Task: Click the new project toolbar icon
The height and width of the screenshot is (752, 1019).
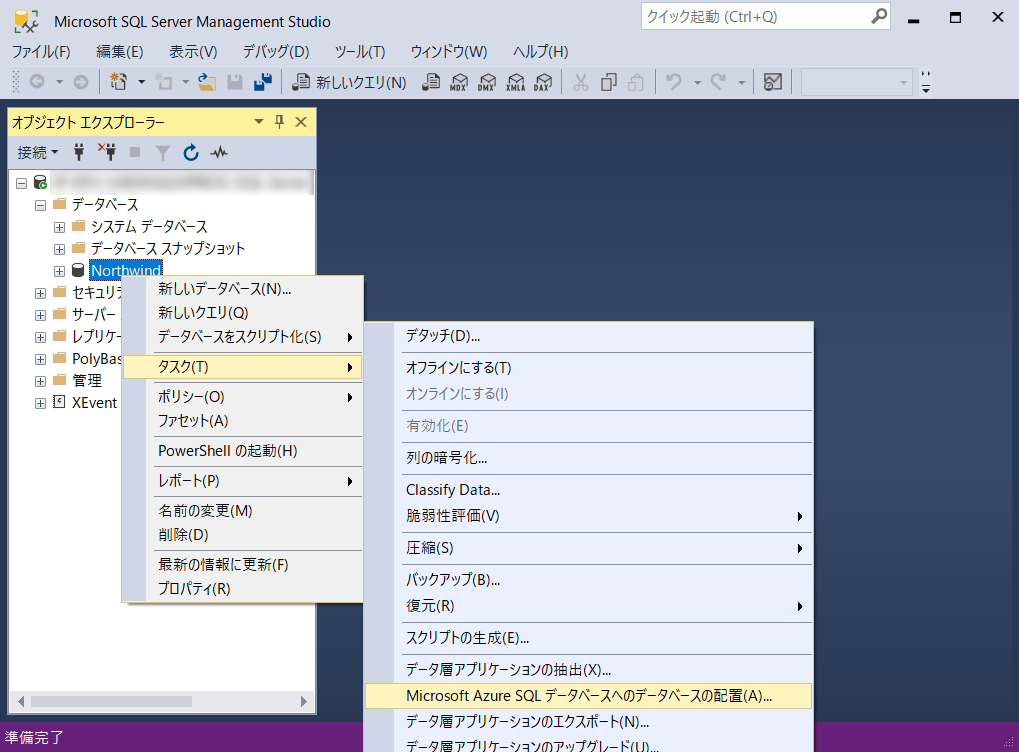Action: (x=118, y=82)
